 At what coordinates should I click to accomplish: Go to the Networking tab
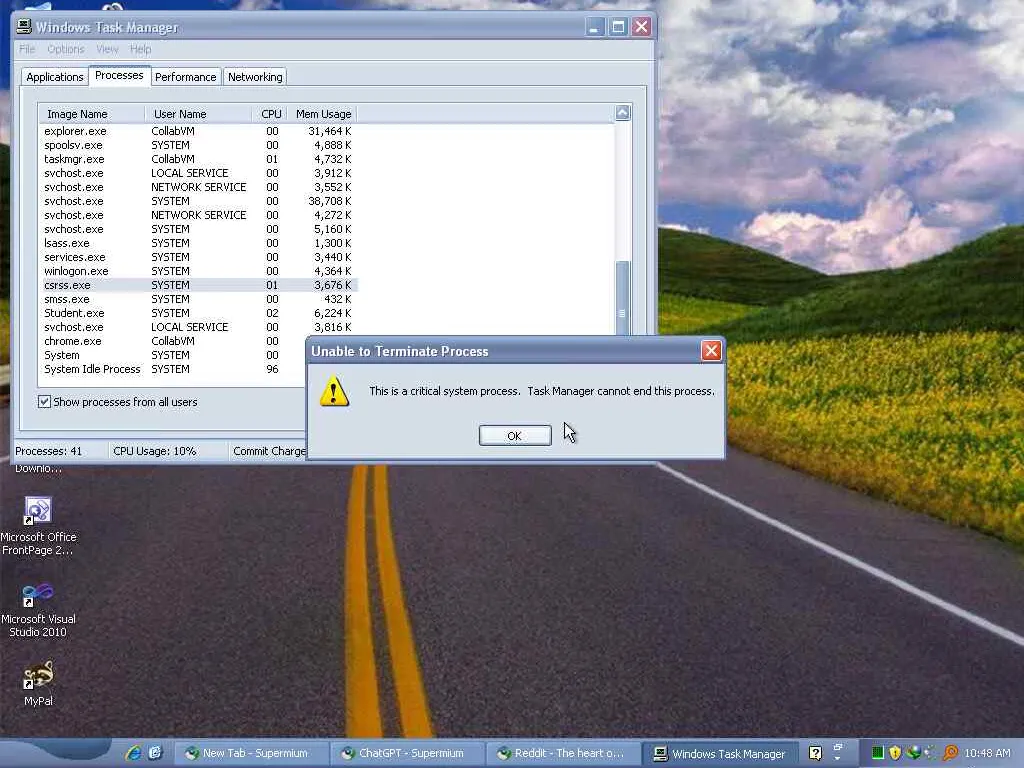[x=255, y=77]
